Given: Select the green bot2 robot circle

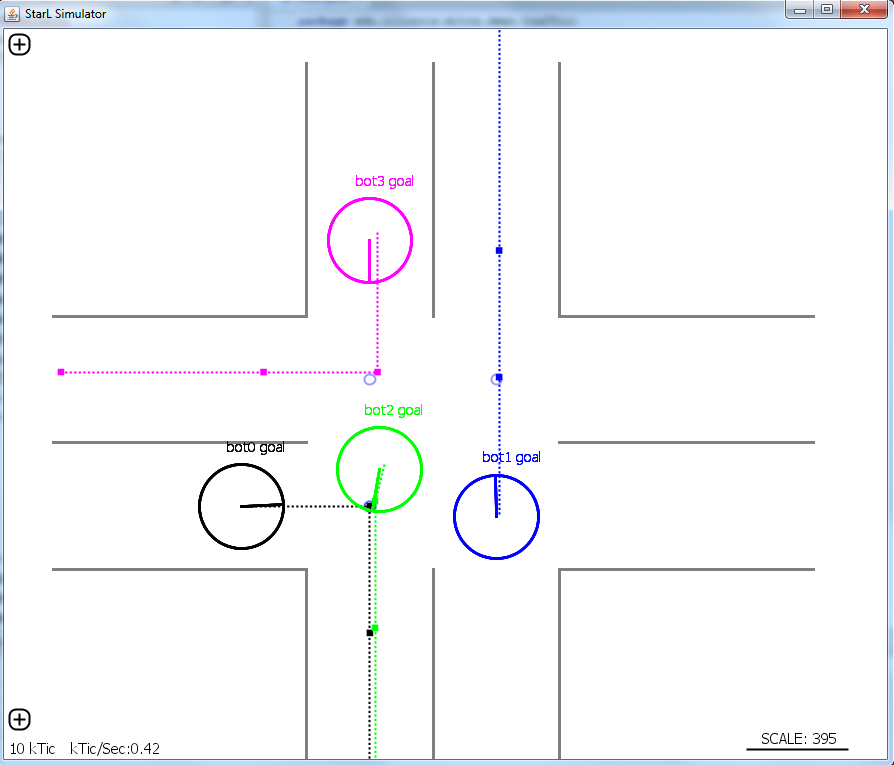Looking at the screenshot, I should tap(379, 470).
